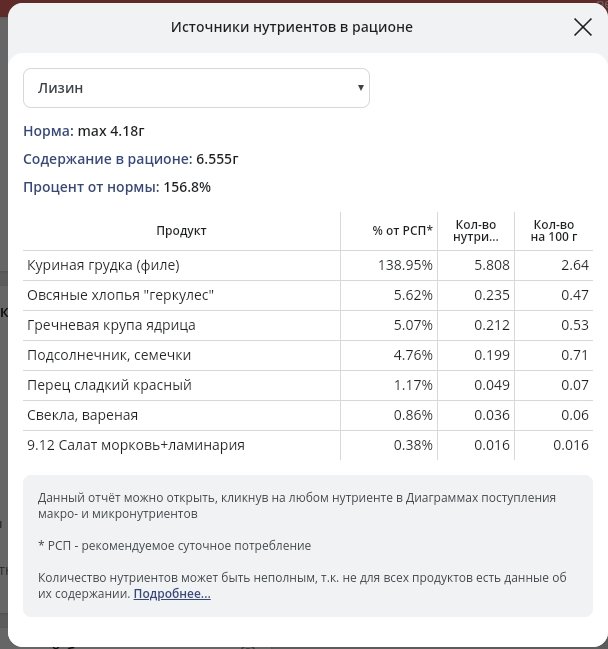Click the Продукт column header
608x649 pixels.
[x=181, y=231]
